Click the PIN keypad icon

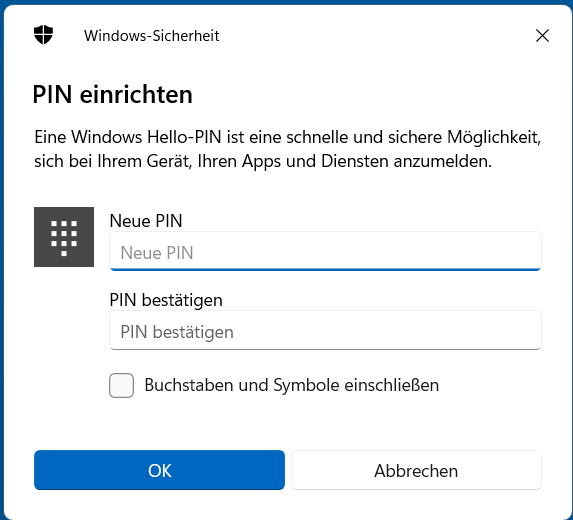coord(64,237)
